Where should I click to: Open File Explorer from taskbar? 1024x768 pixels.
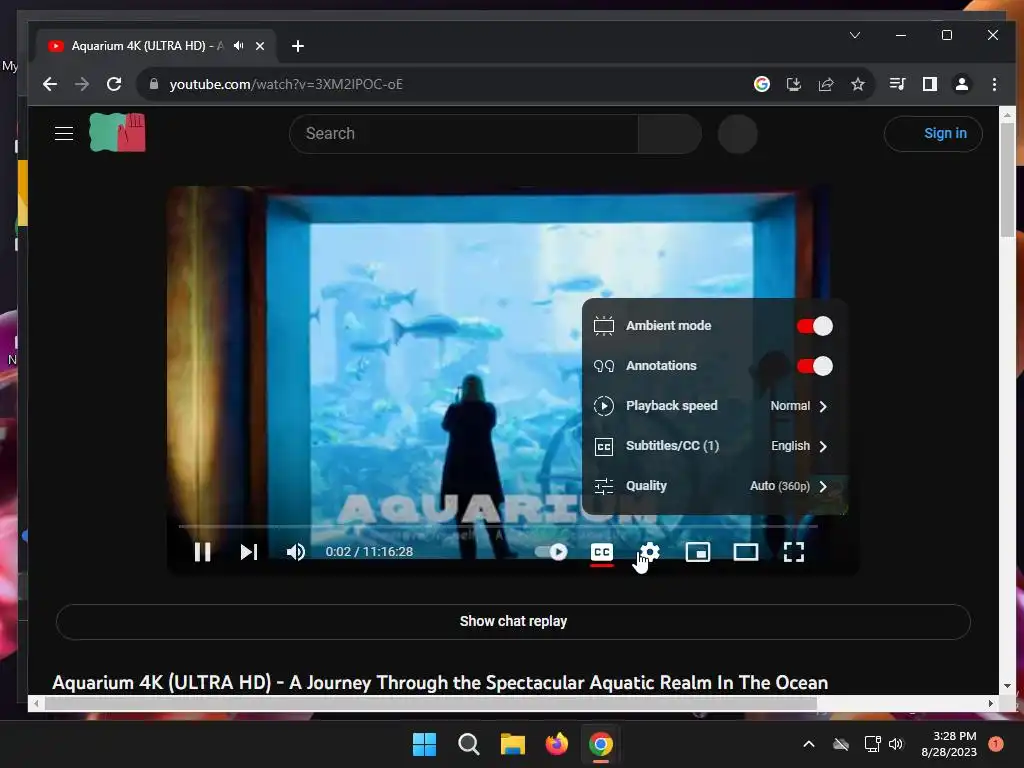(x=513, y=744)
